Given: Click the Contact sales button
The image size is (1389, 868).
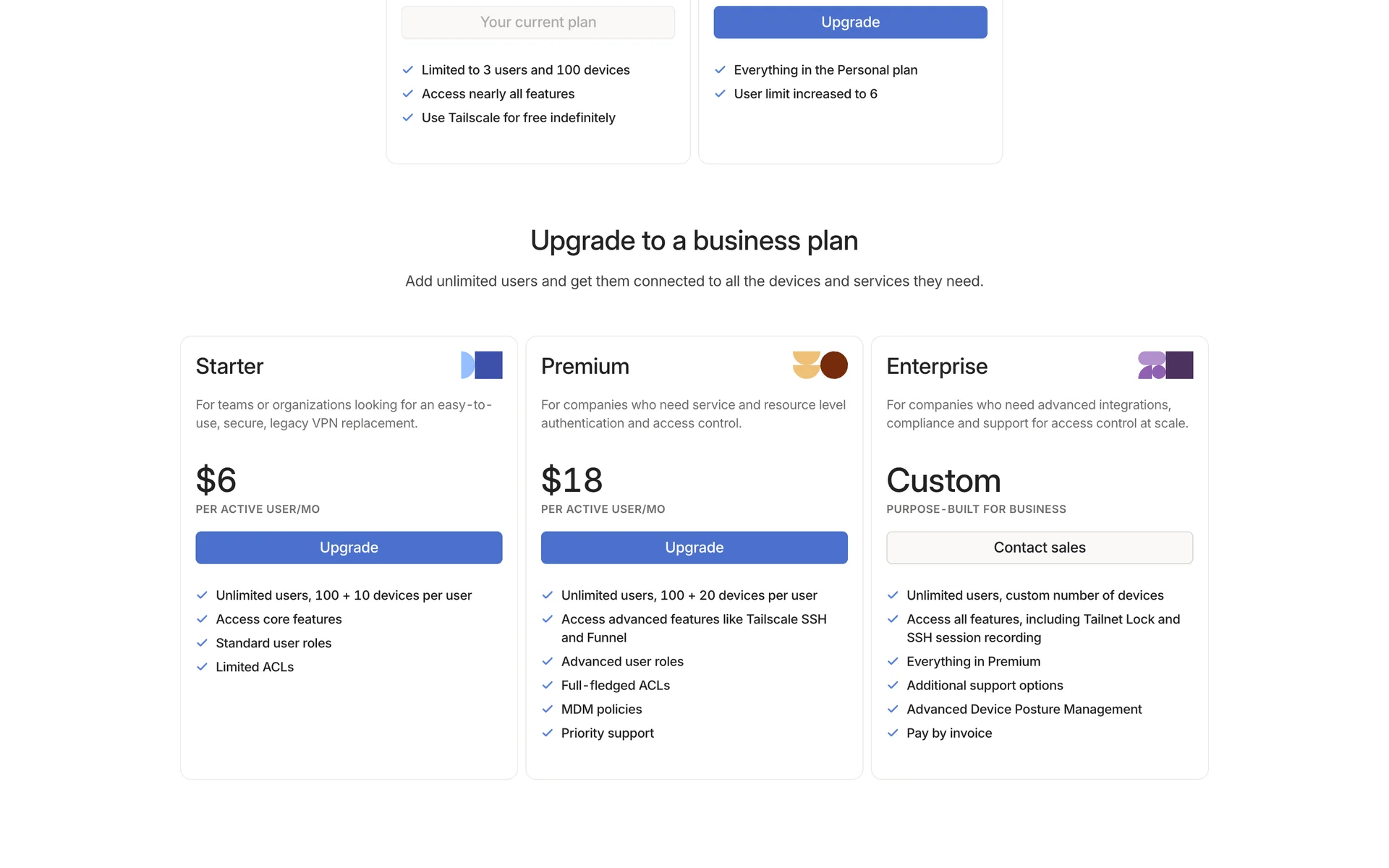Looking at the screenshot, I should (1039, 548).
